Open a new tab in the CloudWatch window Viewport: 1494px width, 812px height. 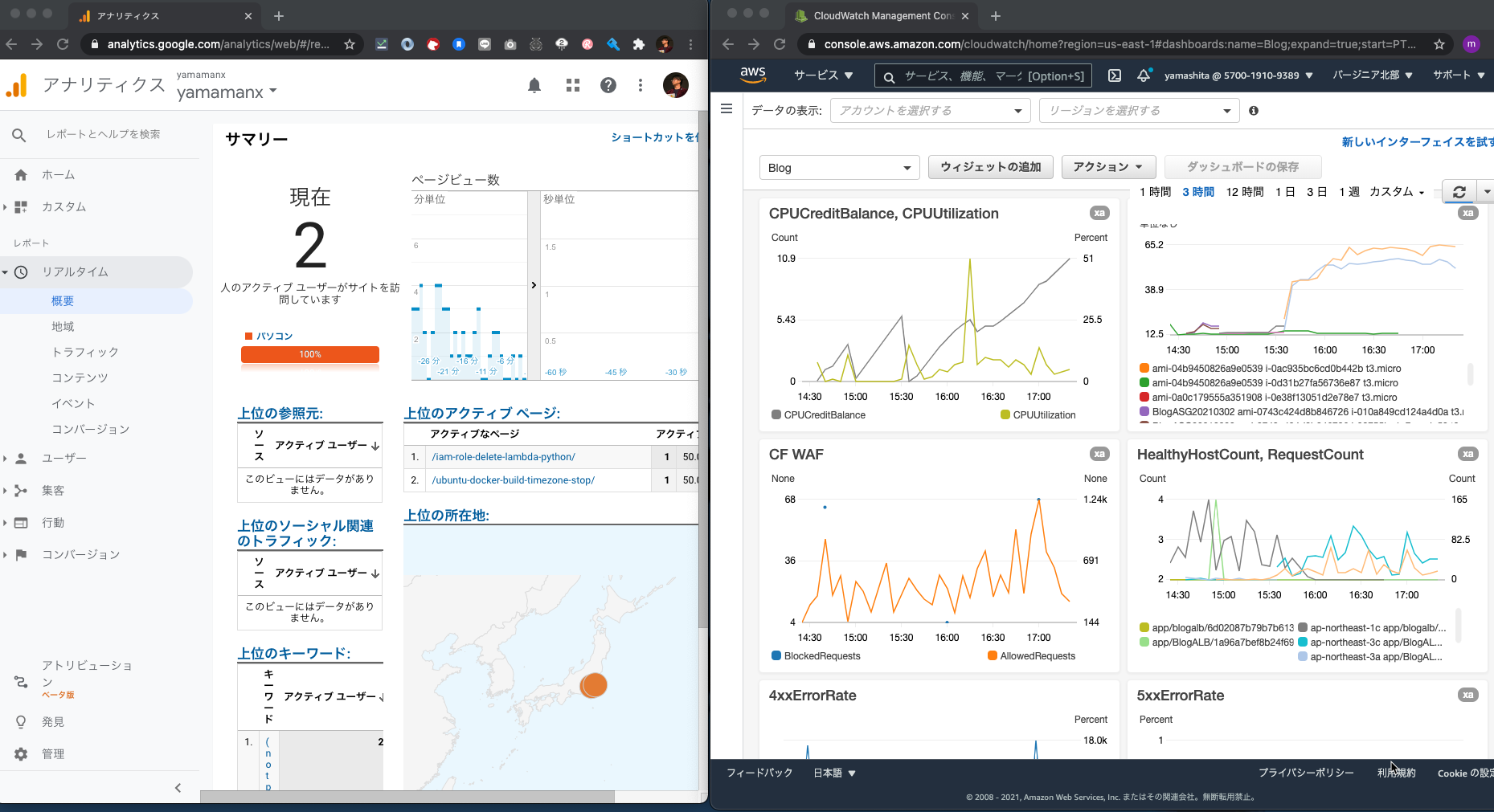click(995, 16)
